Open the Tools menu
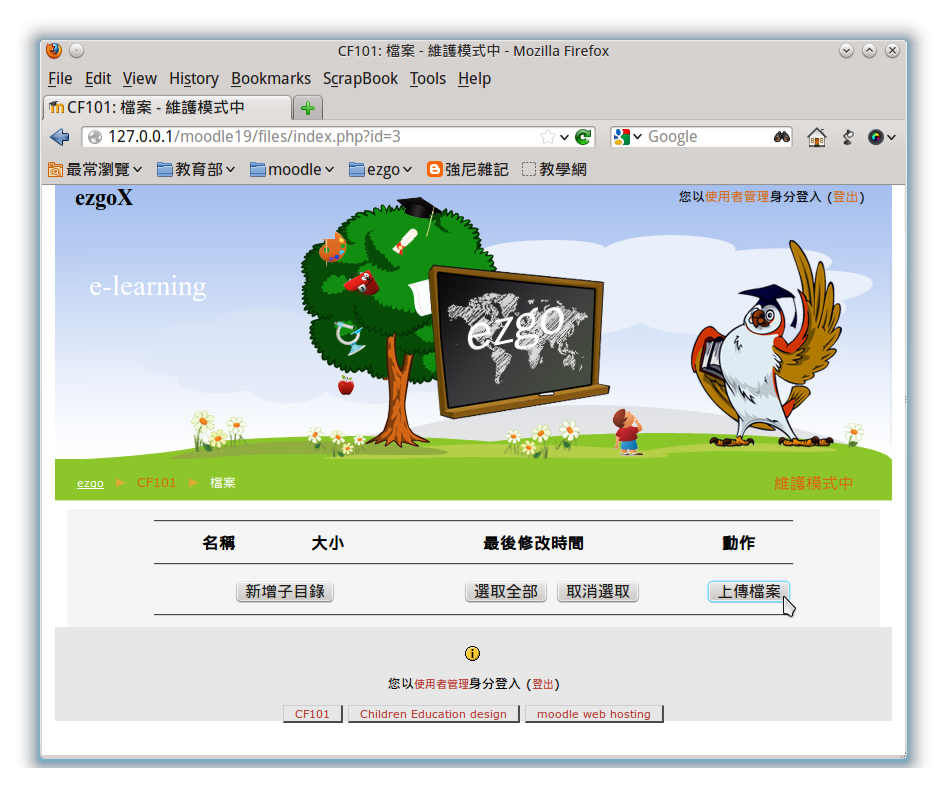 pos(428,79)
